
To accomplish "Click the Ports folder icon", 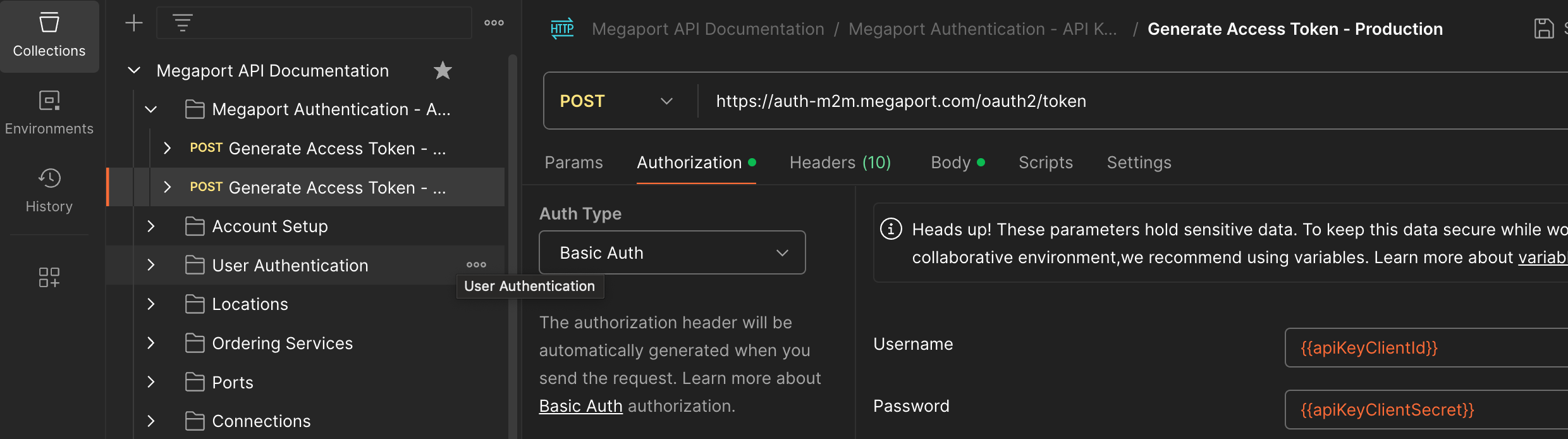I will (195, 382).
